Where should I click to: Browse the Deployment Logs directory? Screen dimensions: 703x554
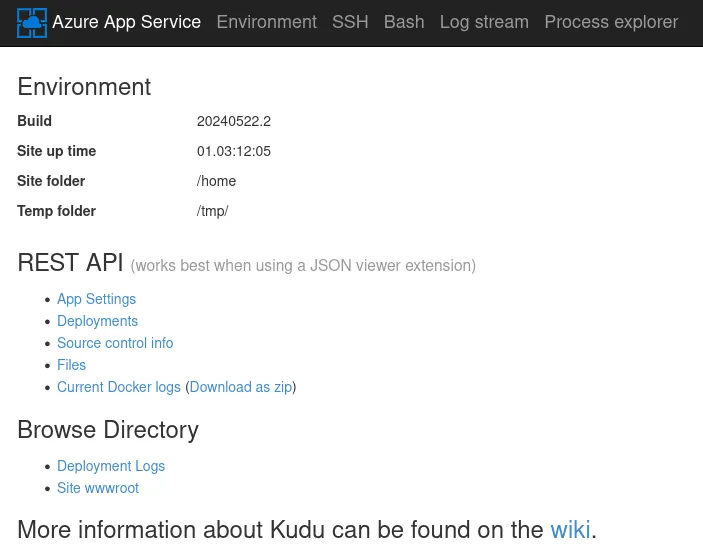(111, 466)
